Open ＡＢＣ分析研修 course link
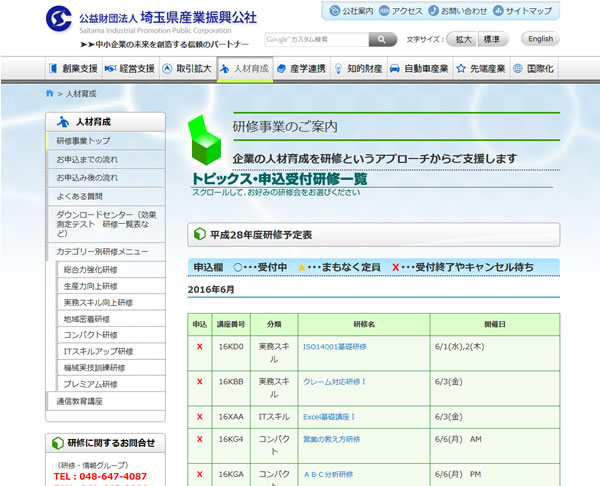This screenshot has height=486, width=600. coord(328,475)
